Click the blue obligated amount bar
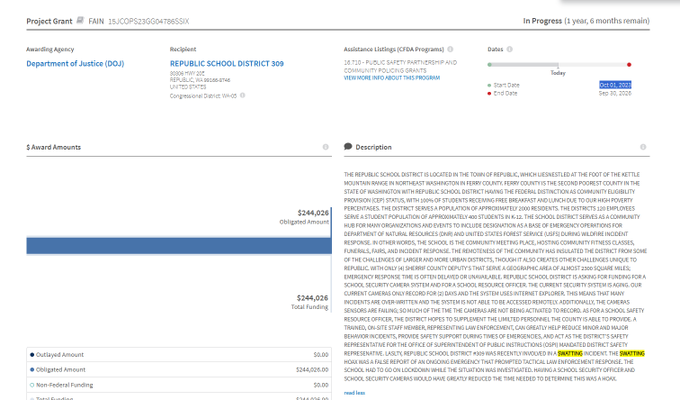The width and height of the screenshot is (680, 400). (178, 245)
